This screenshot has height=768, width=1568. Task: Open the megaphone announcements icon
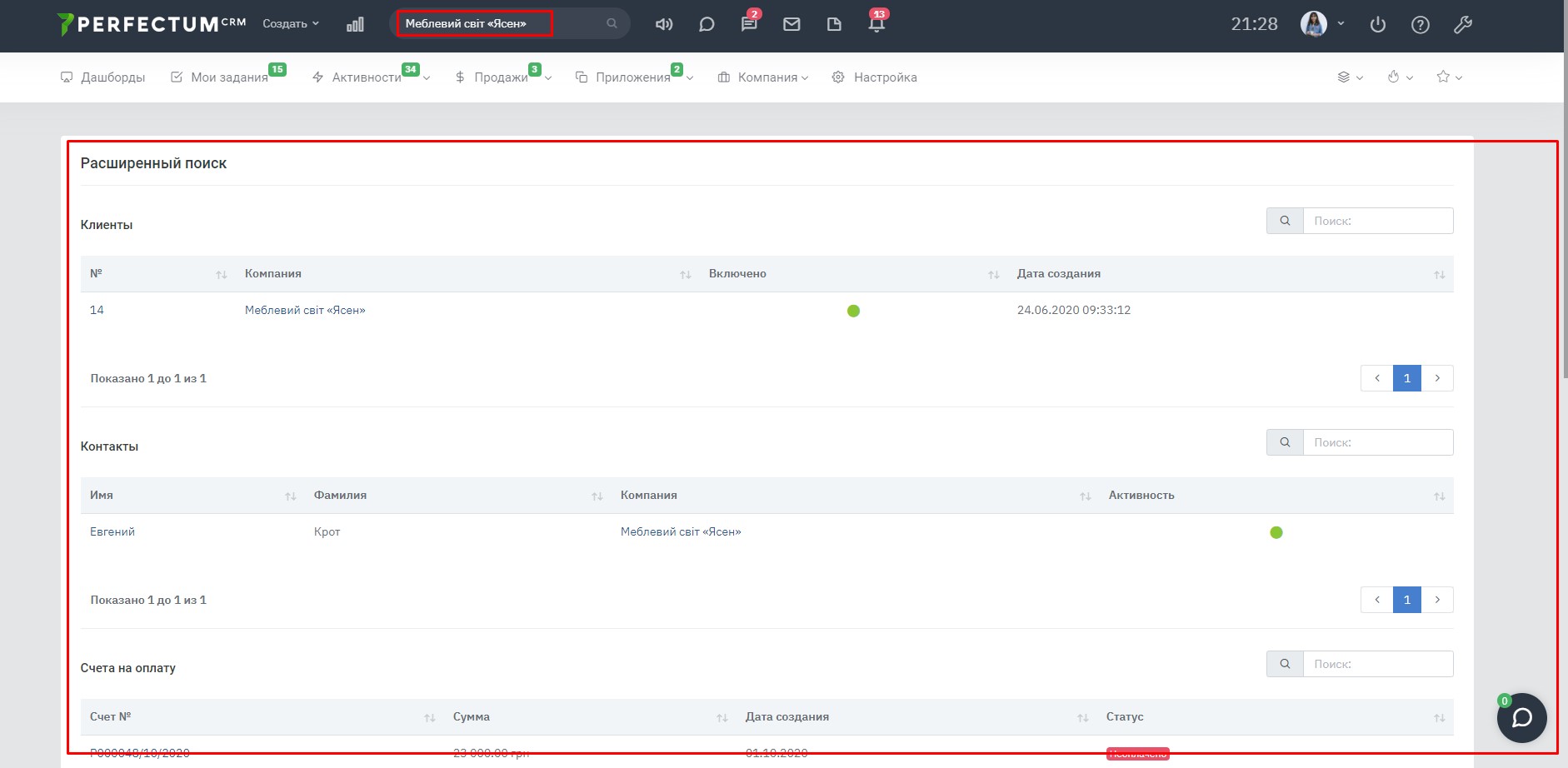point(663,24)
